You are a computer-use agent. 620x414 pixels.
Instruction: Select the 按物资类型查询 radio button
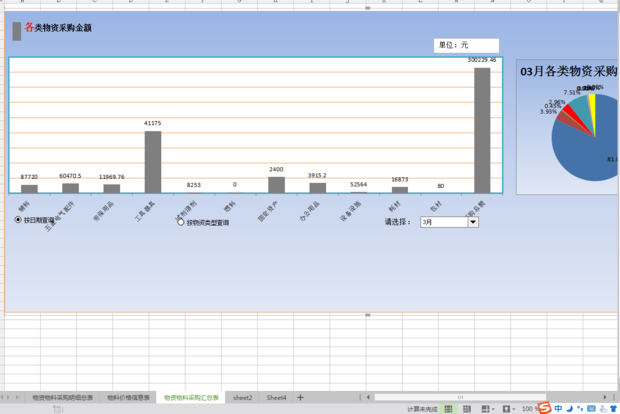181,222
